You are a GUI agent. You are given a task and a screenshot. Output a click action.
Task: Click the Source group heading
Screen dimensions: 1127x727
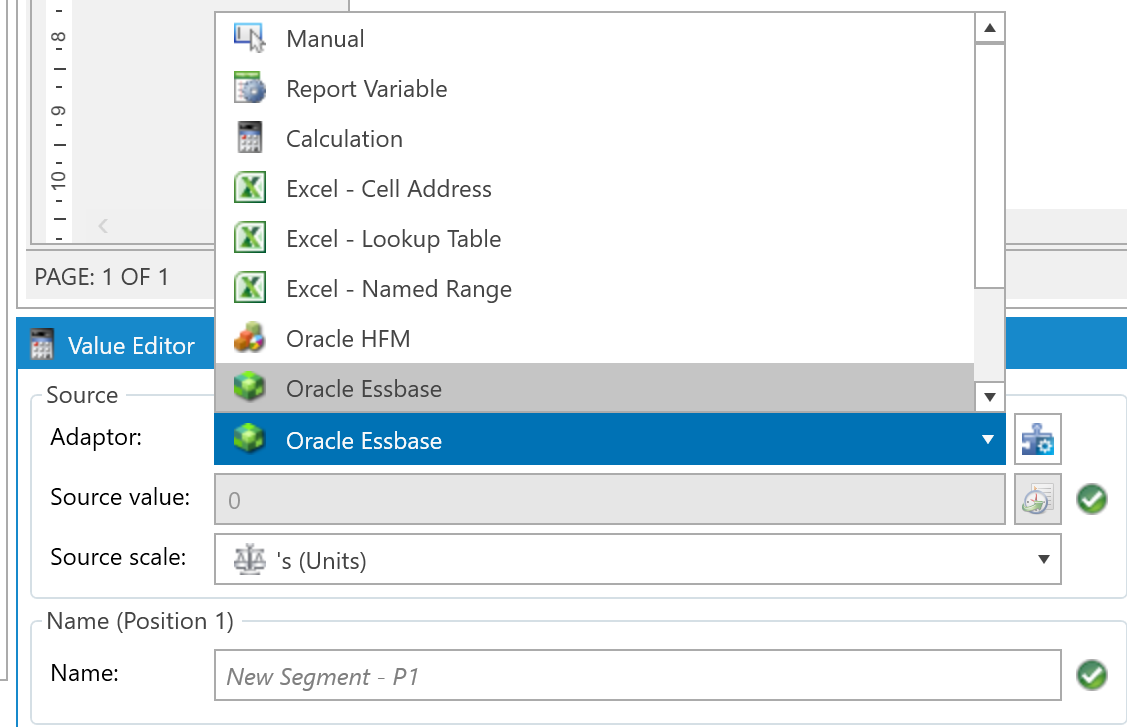(82, 395)
